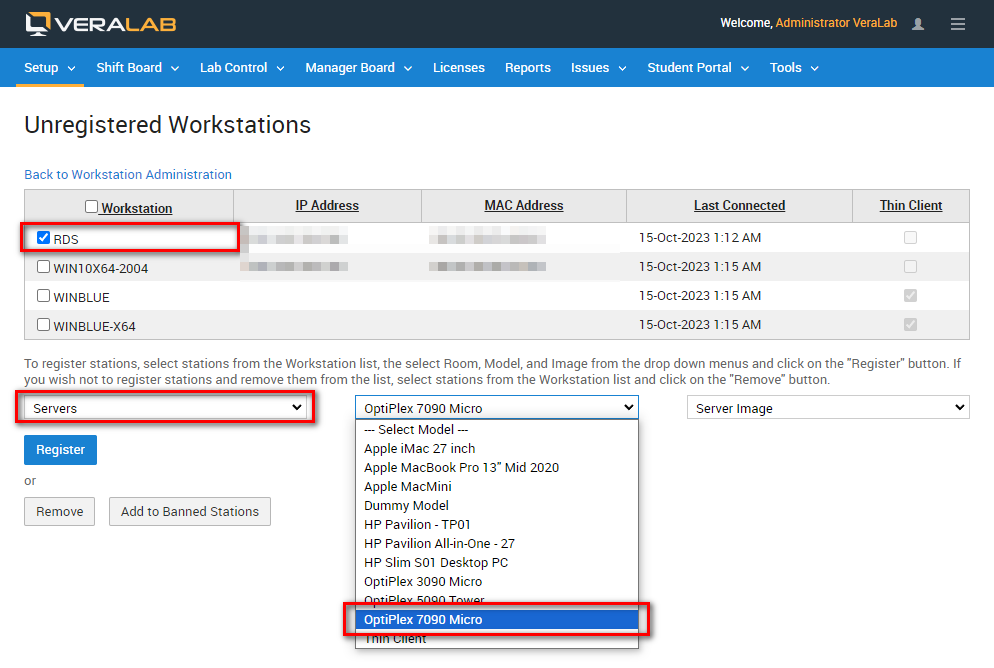This screenshot has width=994, height=668.
Task: Open the user profile icon
Action: [x=917, y=24]
